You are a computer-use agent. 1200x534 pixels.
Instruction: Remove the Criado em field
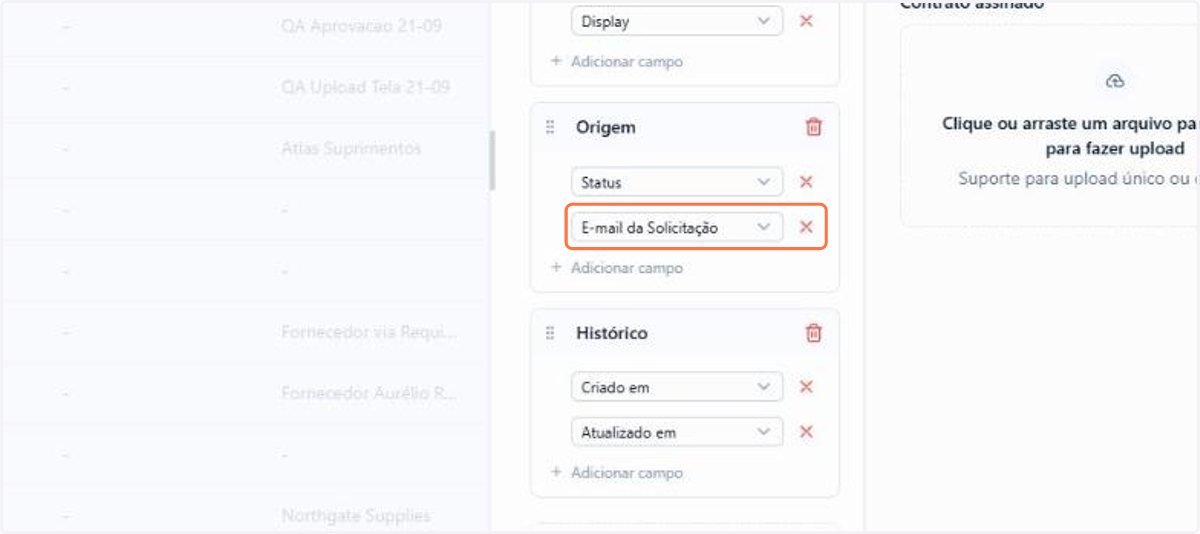(x=806, y=387)
